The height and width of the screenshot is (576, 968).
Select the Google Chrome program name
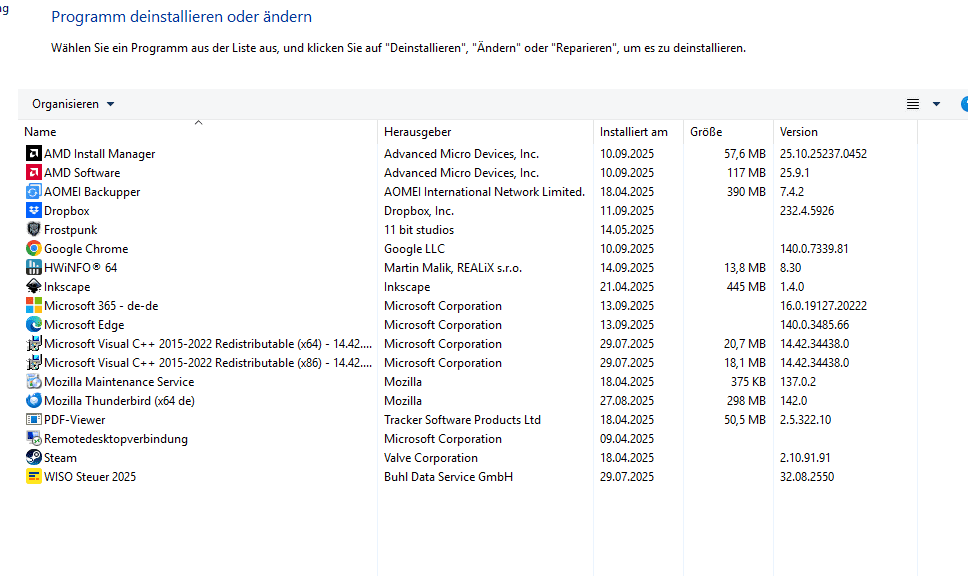(86, 249)
